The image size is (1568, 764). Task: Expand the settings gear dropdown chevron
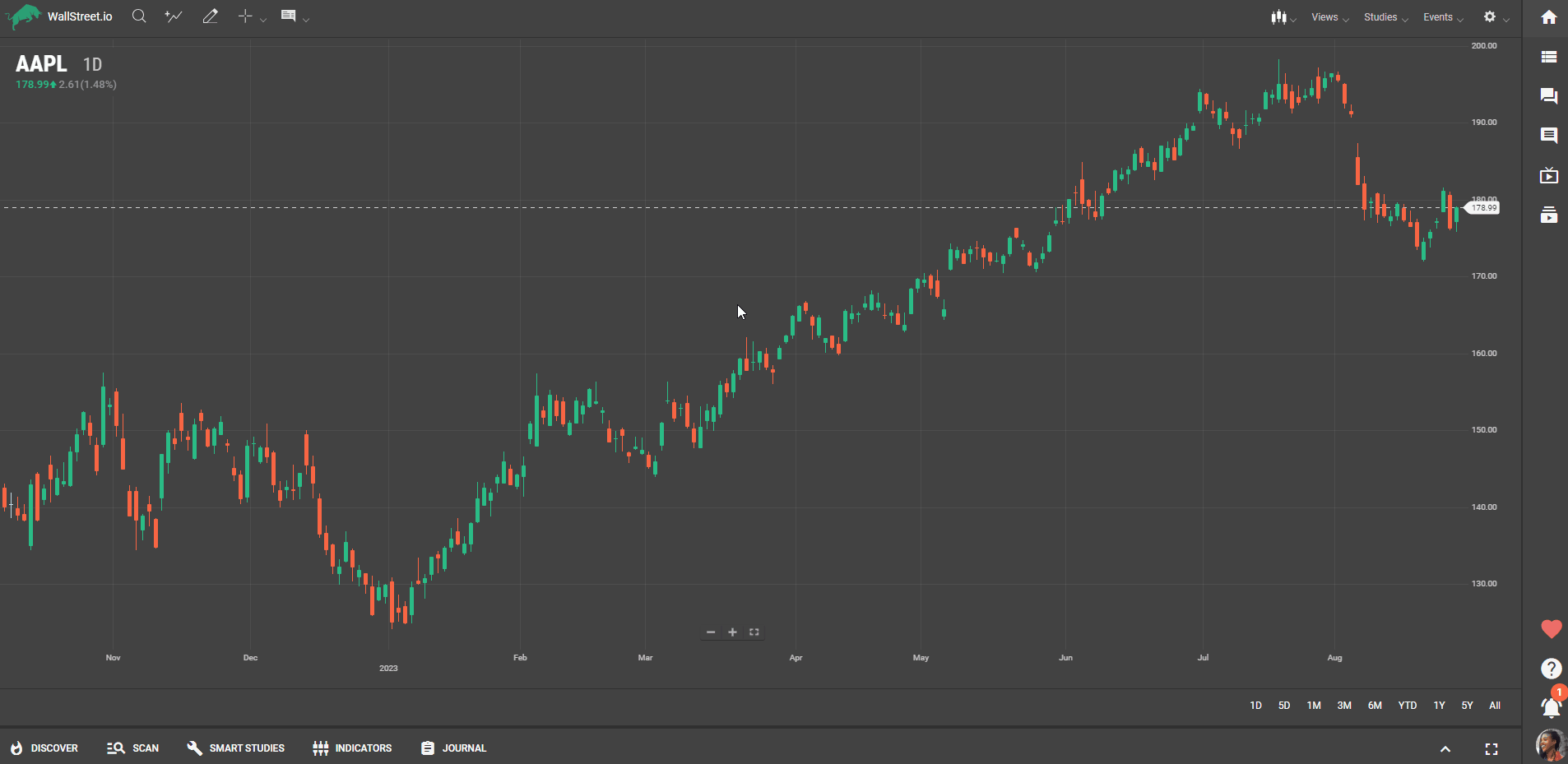tap(1506, 19)
